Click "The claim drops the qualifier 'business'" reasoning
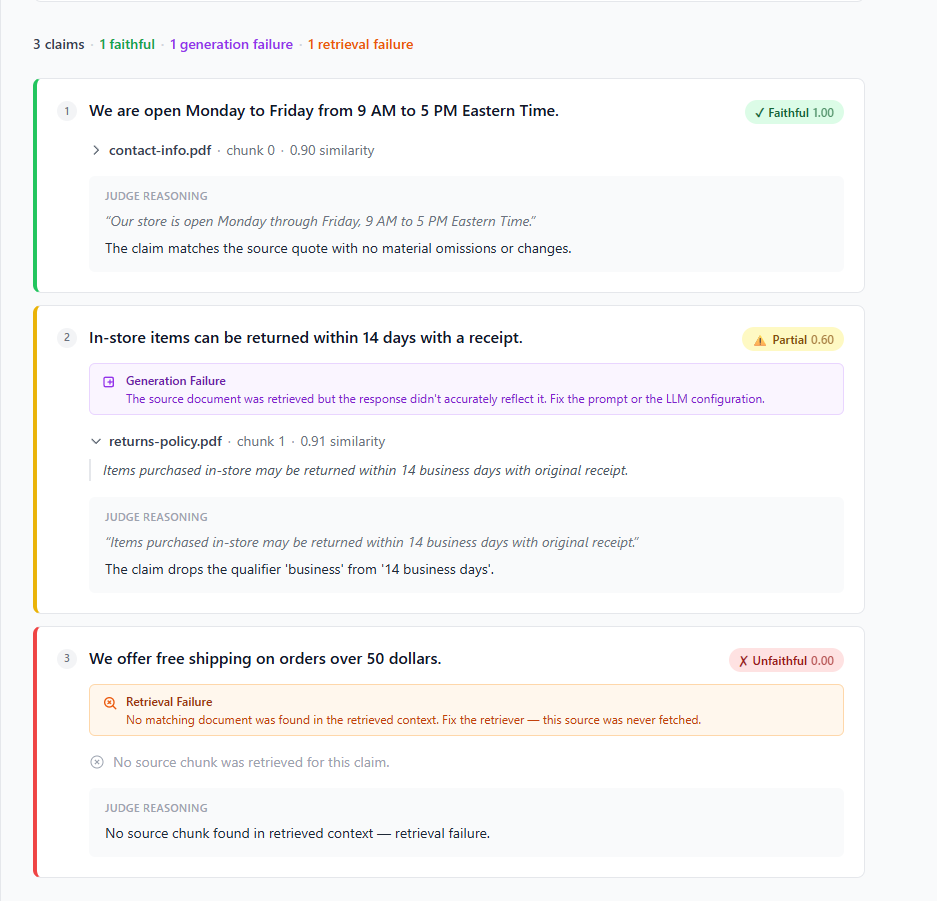This screenshot has height=901, width=937. click(299, 569)
